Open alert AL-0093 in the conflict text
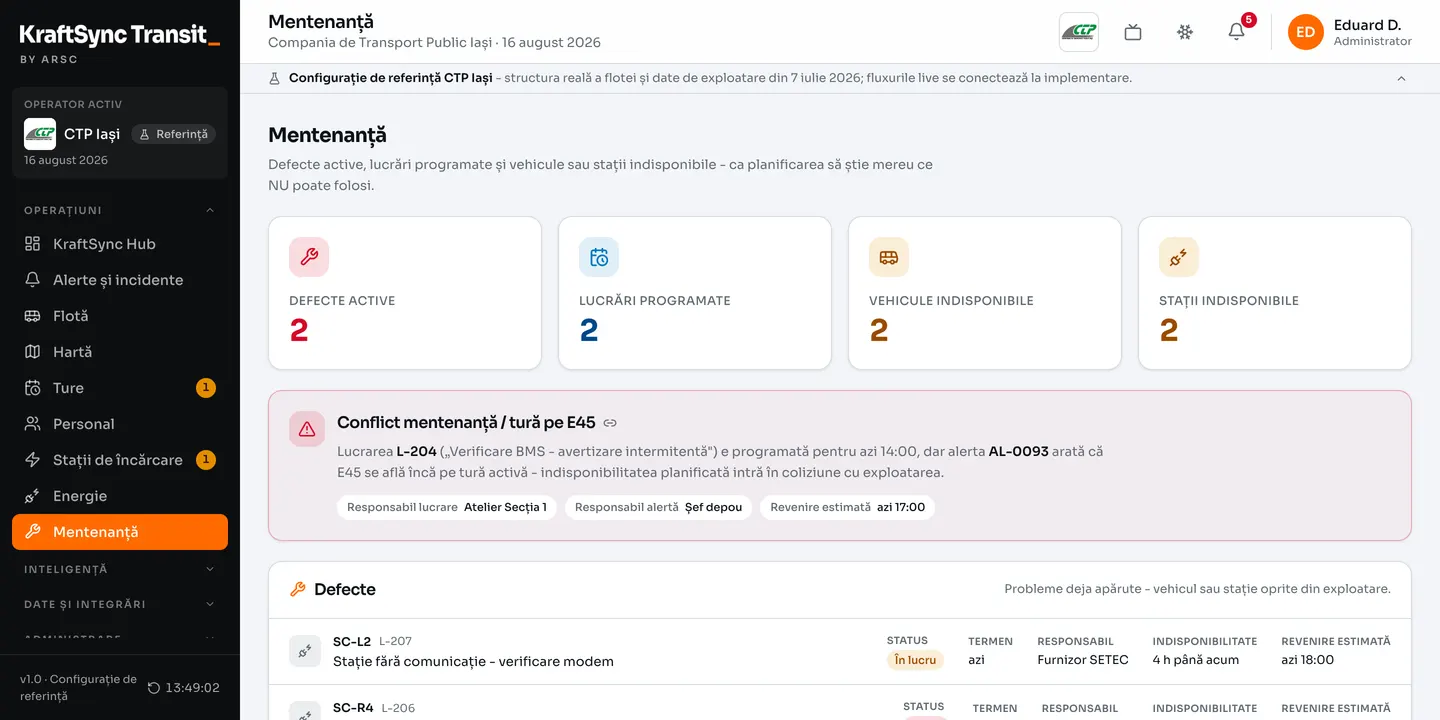 1019,451
